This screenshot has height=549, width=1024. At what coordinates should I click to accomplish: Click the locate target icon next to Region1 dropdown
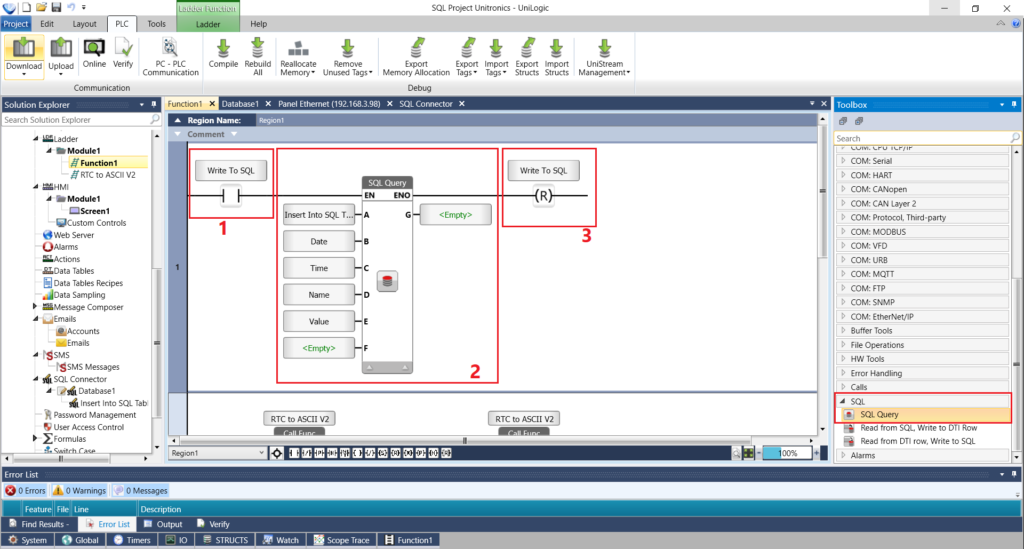click(x=277, y=453)
